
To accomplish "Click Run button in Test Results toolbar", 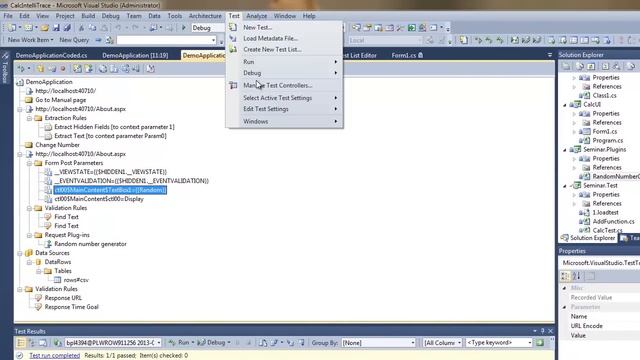I will tap(181, 343).
